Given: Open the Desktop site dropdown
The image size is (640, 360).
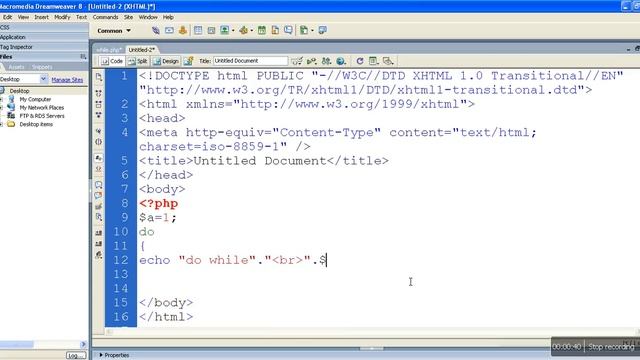Looking at the screenshot, I should 44,79.
